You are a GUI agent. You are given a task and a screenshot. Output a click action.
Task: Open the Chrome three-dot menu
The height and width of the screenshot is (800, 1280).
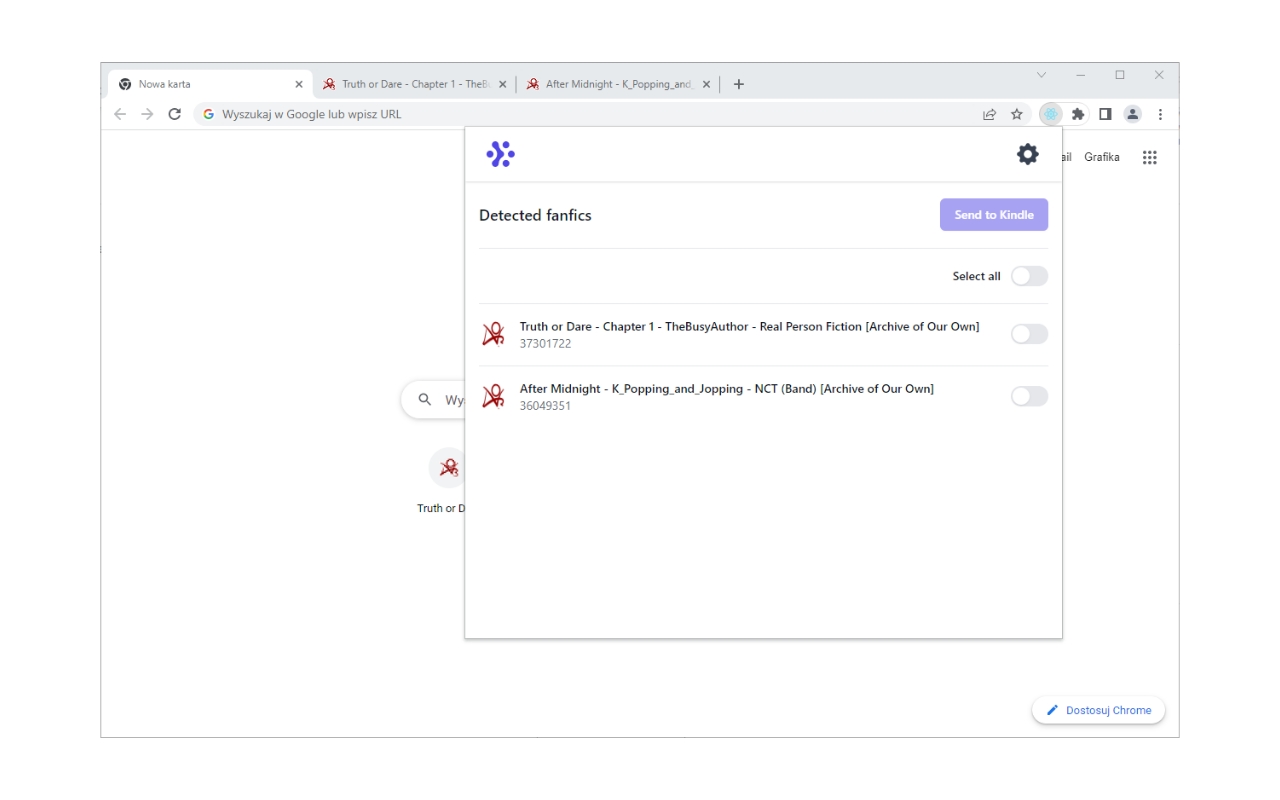1160,114
